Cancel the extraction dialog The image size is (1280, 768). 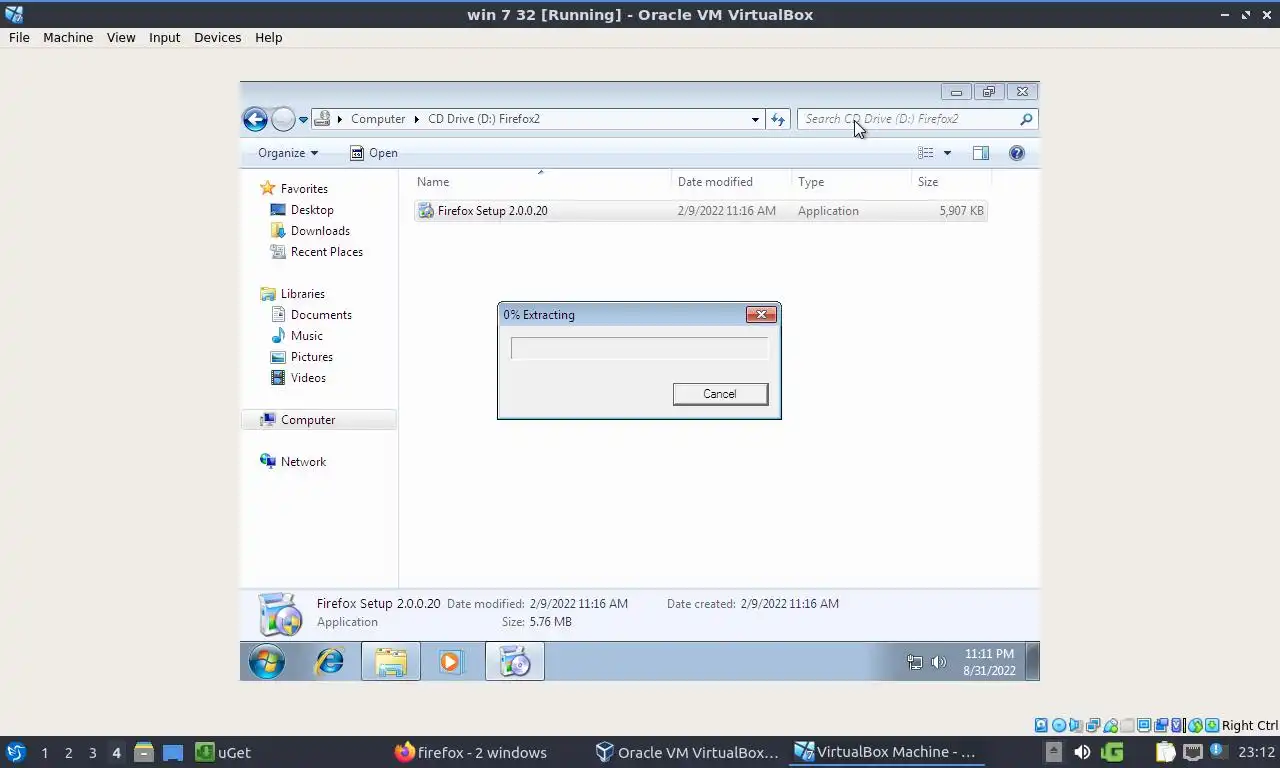click(x=720, y=394)
